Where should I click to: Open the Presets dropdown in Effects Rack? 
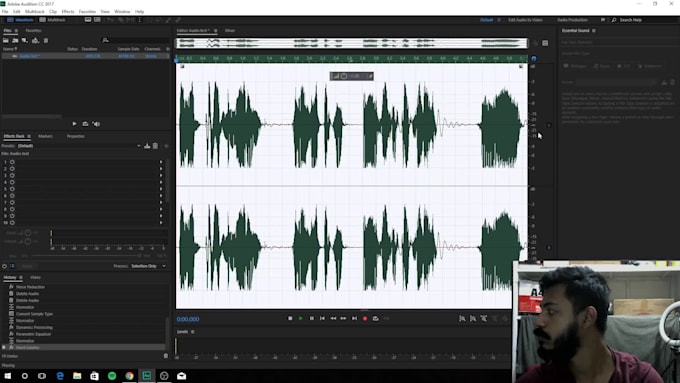tap(79, 146)
